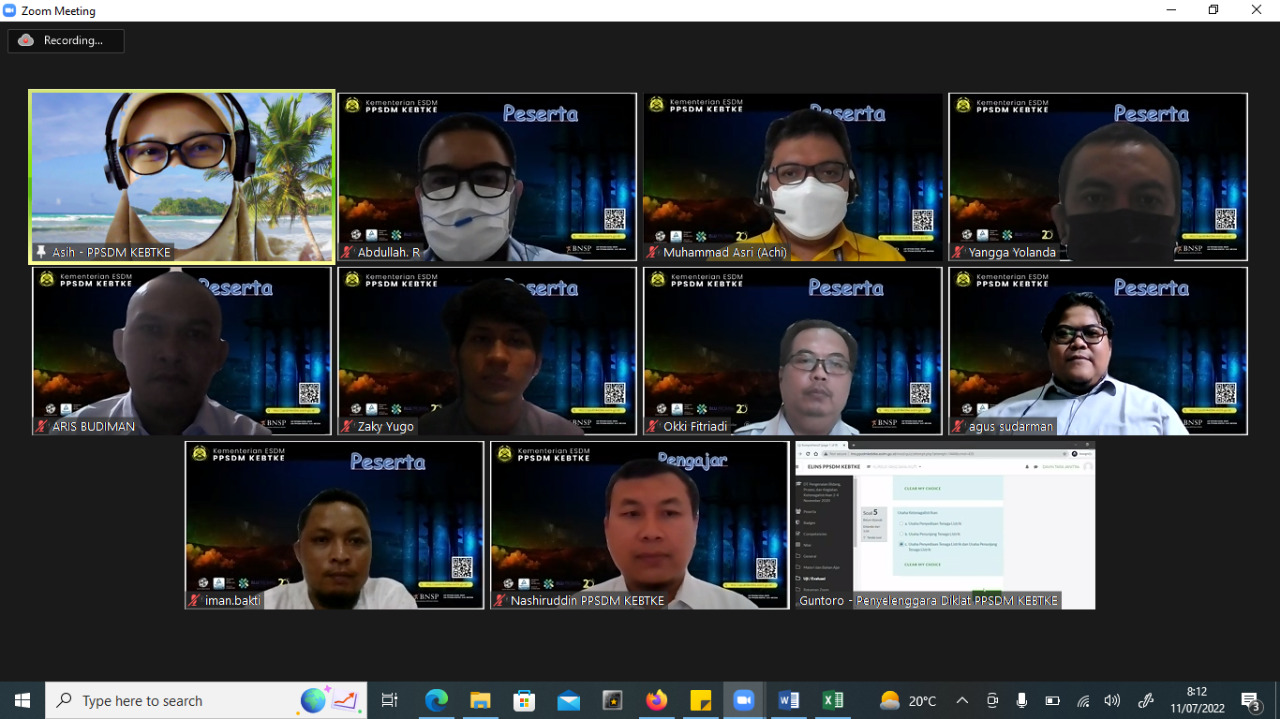1280x719 pixels.
Task: Select Guntoro's shared browser screen tile
Action: point(945,525)
